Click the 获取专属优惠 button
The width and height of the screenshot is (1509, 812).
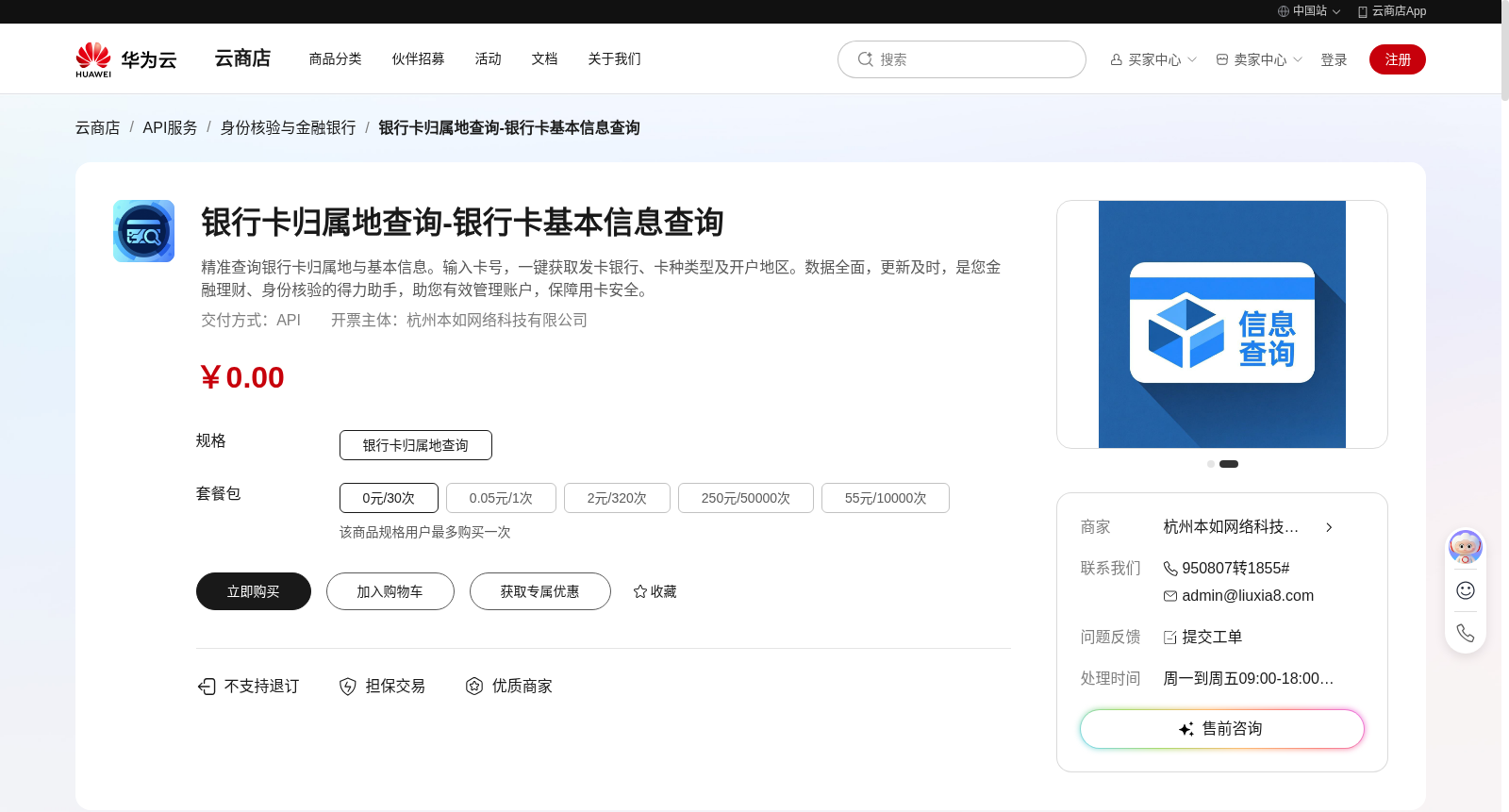coord(540,591)
